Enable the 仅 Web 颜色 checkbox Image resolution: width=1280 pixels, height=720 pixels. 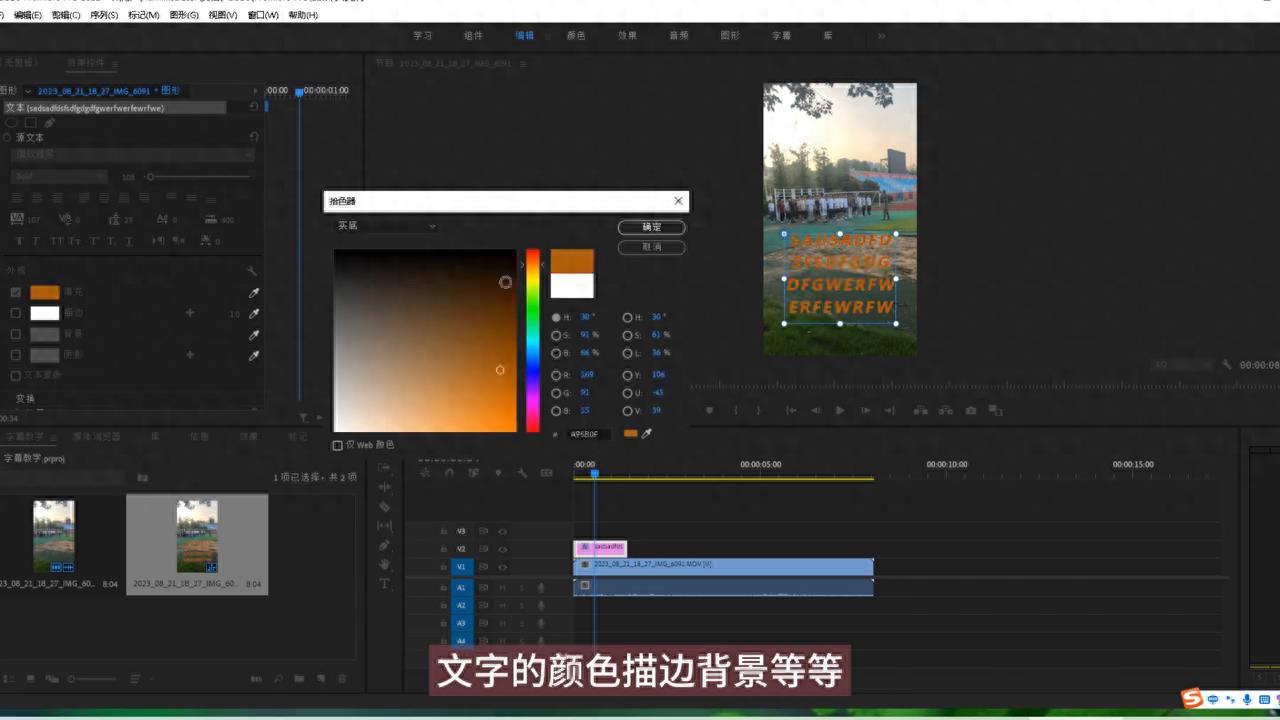(337, 445)
